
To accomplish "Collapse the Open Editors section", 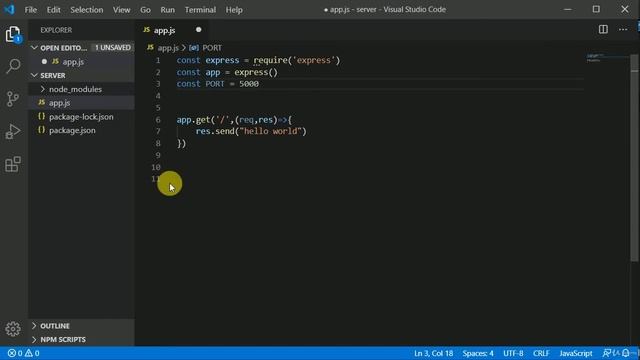I will [x=34, y=48].
